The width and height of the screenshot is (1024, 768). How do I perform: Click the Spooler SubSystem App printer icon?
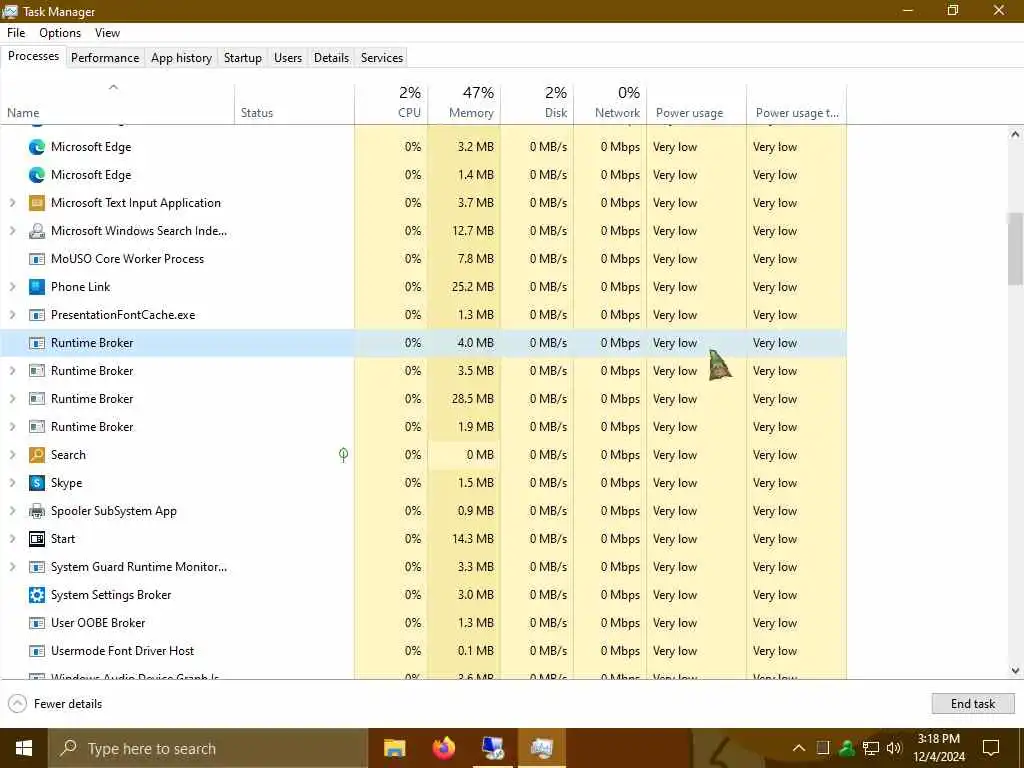point(37,511)
